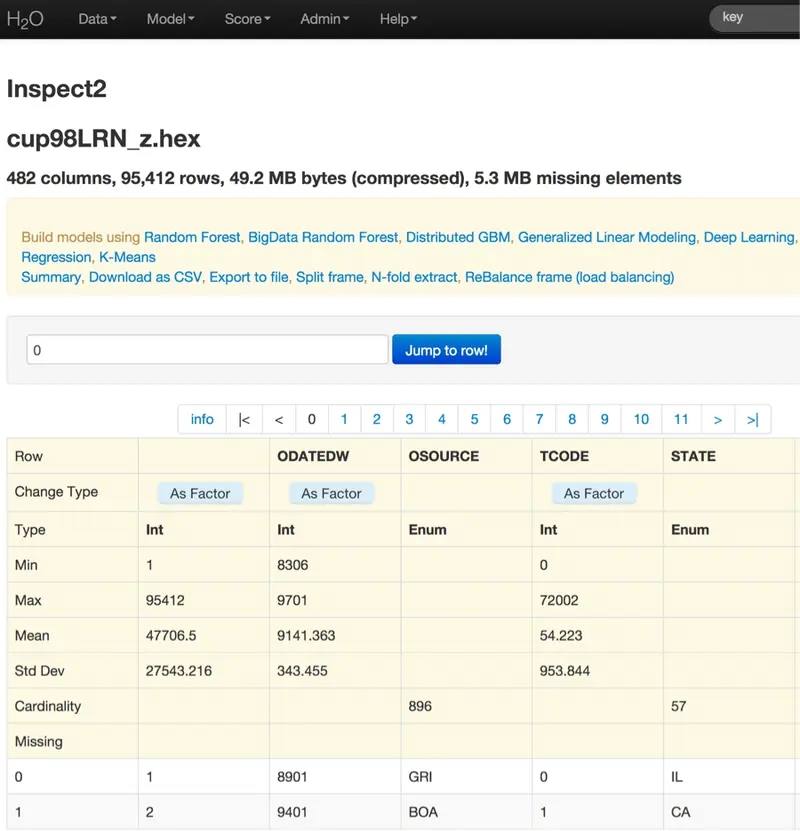This screenshot has height=831, width=800.
Task: Open the Admin dropdown menu
Action: click(x=325, y=19)
